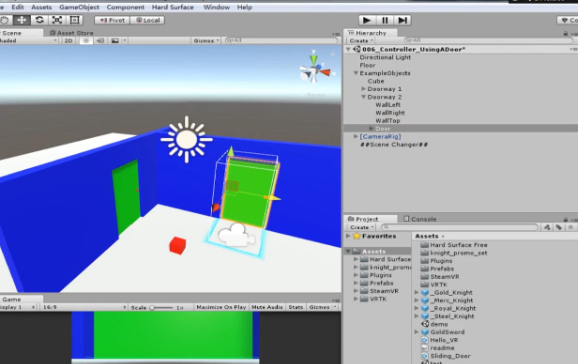Open the scene Gizmos dropdown
The image size is (578, 364).
point(206,41)
